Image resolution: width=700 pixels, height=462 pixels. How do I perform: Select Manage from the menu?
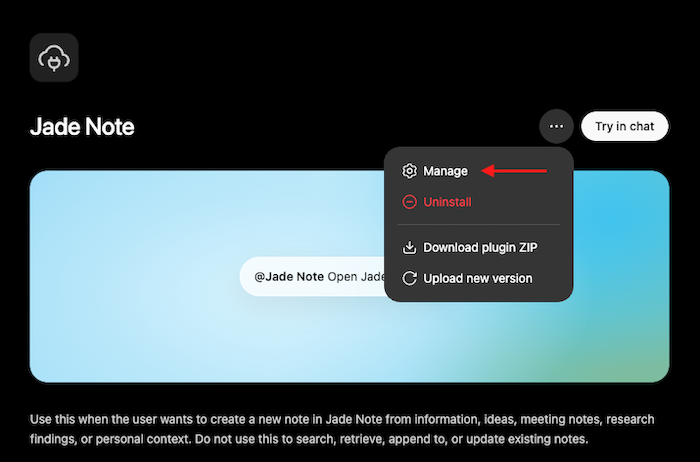(x=479, y=171)
